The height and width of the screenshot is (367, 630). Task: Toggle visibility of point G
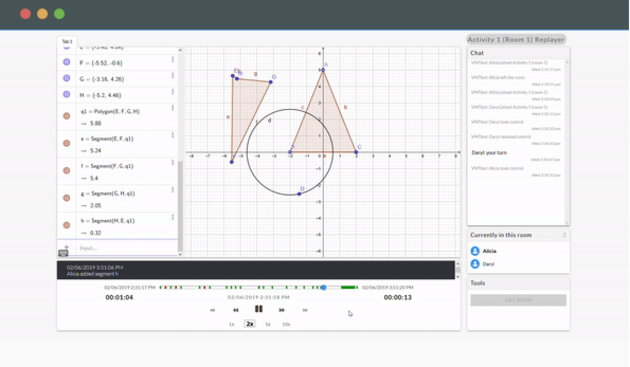(67, 78)
